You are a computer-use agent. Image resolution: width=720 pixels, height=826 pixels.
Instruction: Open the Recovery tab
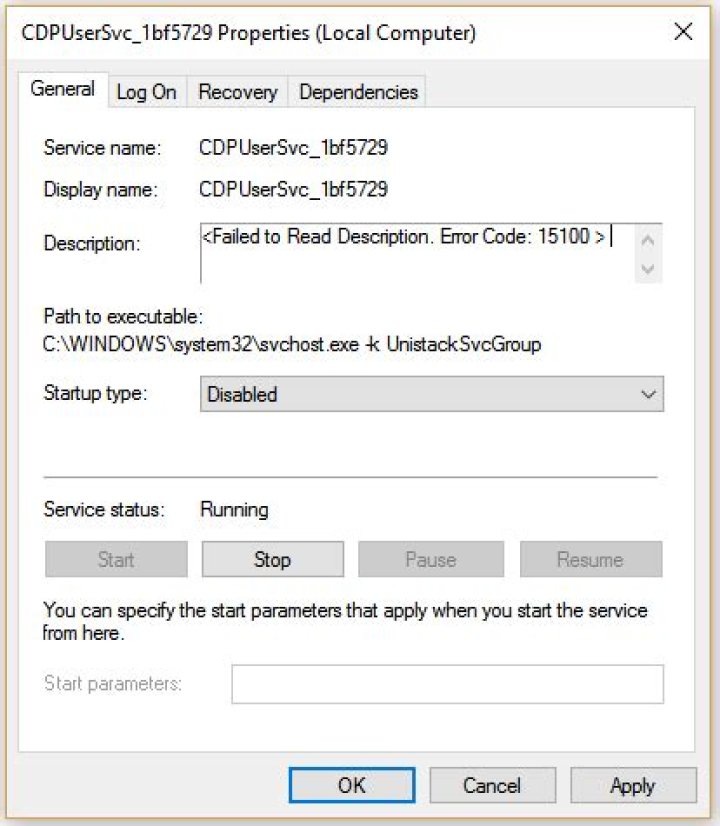pyautogui.click(x=237, y=91)
